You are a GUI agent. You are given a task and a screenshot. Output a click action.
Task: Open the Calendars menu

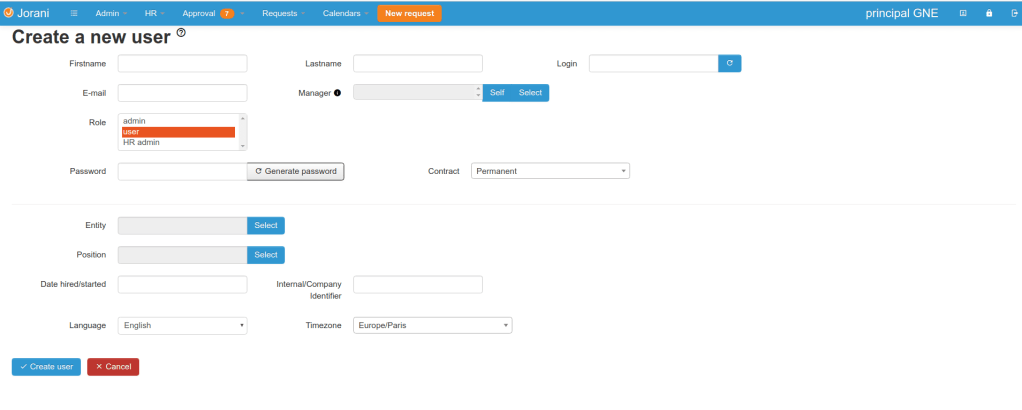pyautogui.click(x=345, y=14)
